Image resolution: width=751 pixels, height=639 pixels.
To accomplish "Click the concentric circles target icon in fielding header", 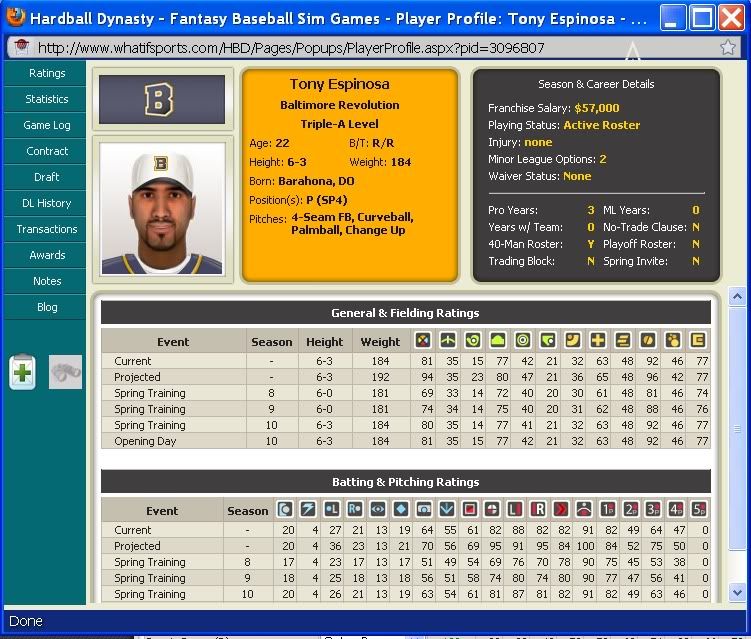I will [523, 341].
